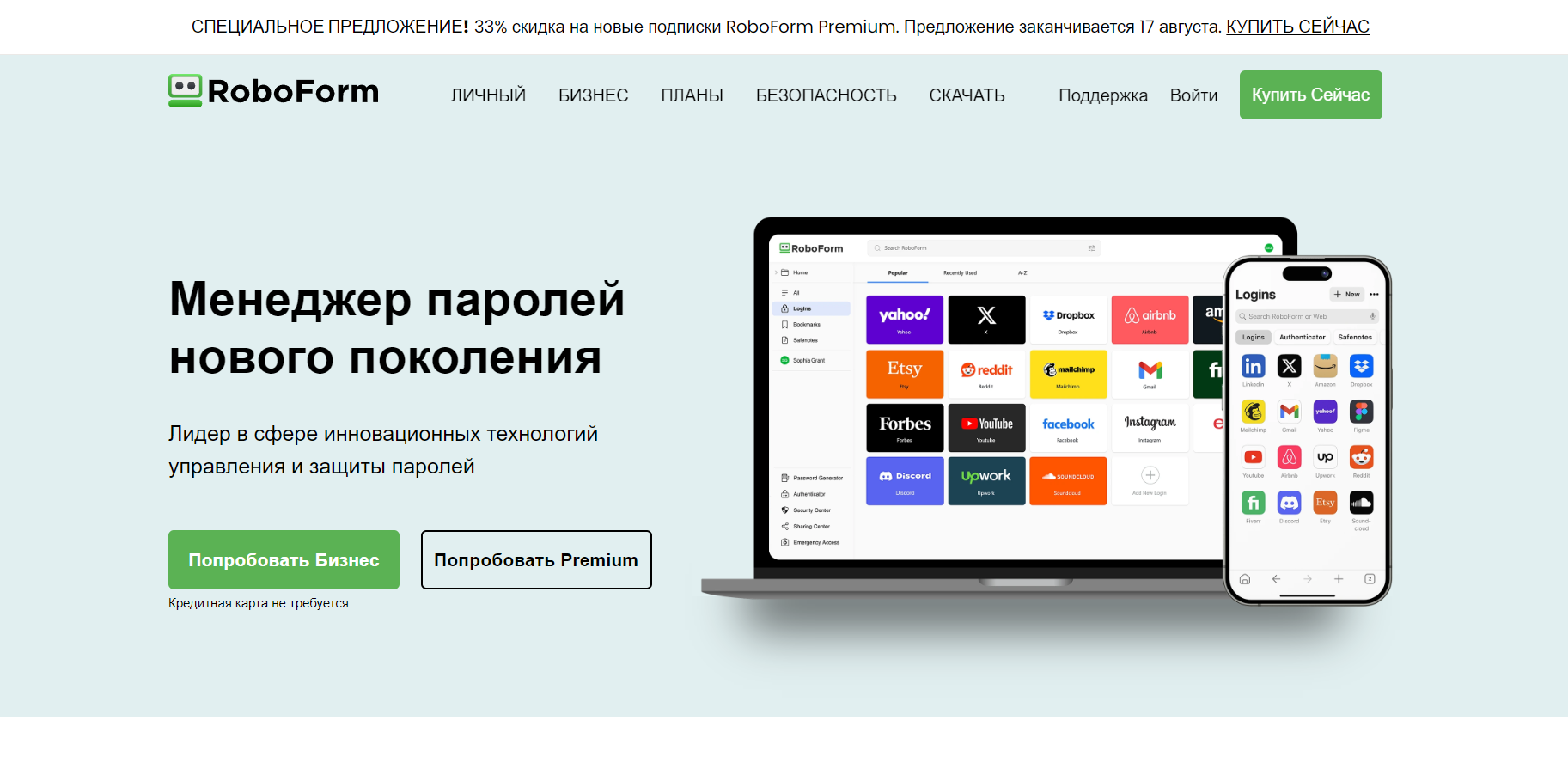Click the Search RoboForm or Web field on the phone
This screenshot has width=1568, height=763.
point(1307,316)
